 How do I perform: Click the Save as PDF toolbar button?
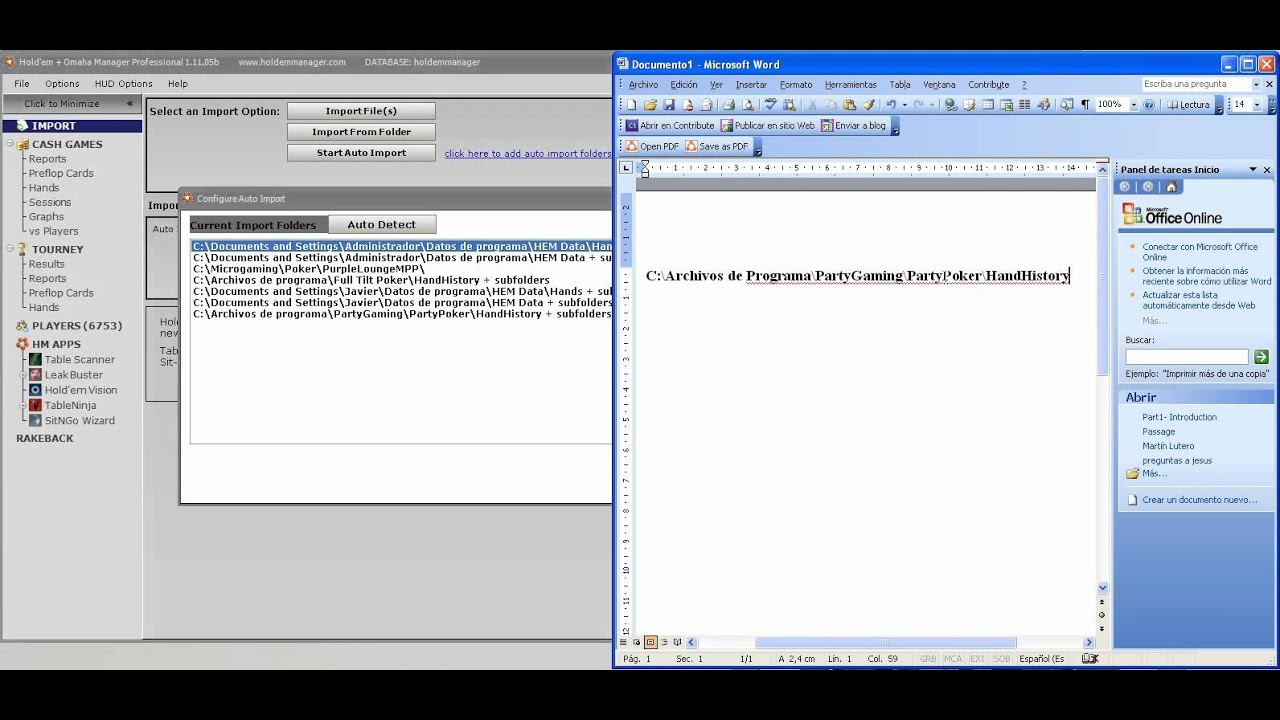716,146
